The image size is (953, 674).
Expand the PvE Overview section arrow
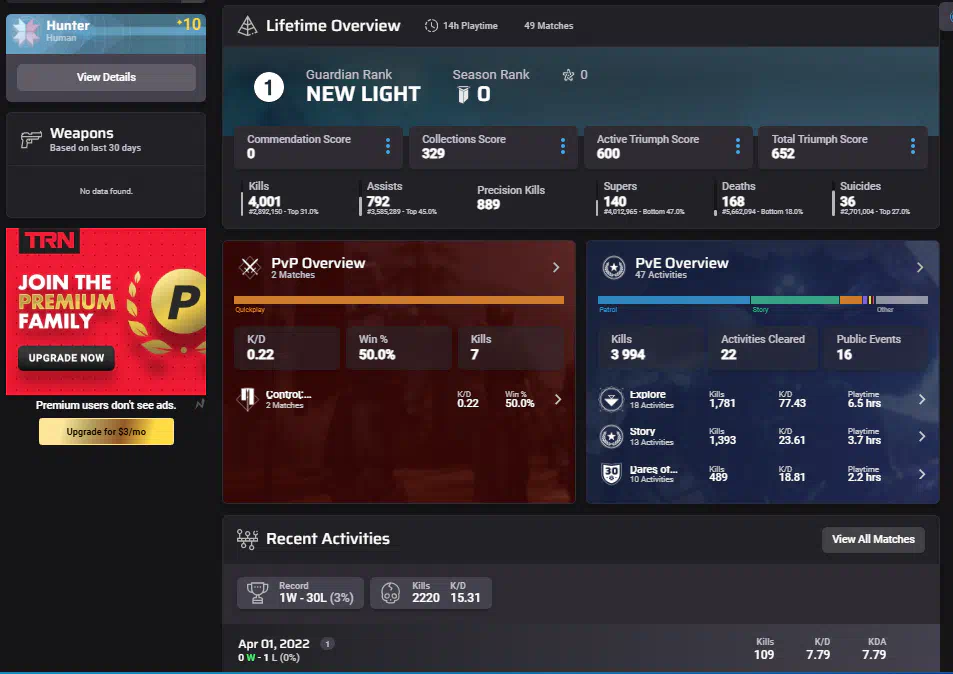(920, 267)
